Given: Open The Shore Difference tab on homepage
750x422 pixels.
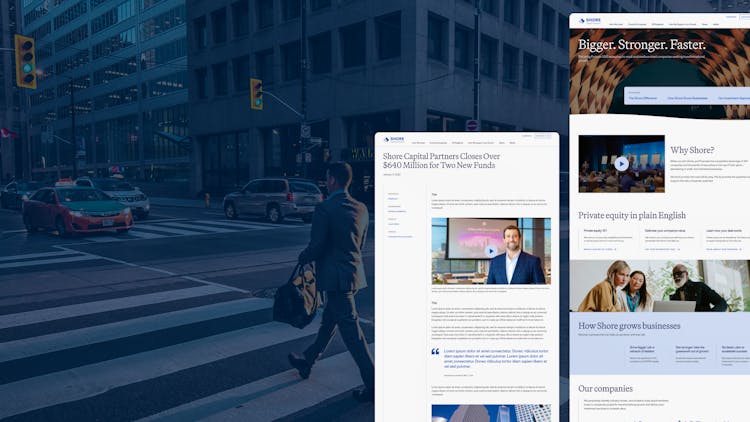Looking at the screenshot, I should click(645, 98).
